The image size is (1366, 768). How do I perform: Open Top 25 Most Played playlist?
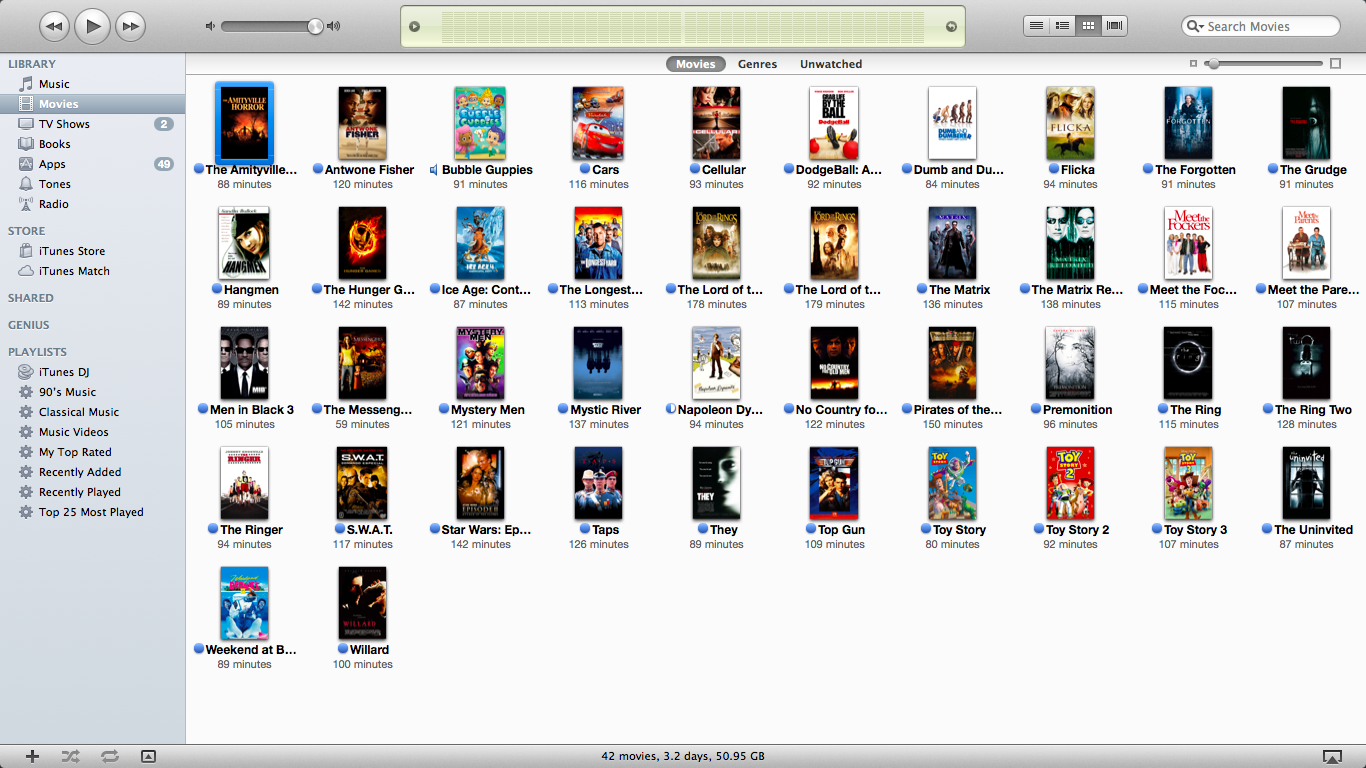pos(92,512)
